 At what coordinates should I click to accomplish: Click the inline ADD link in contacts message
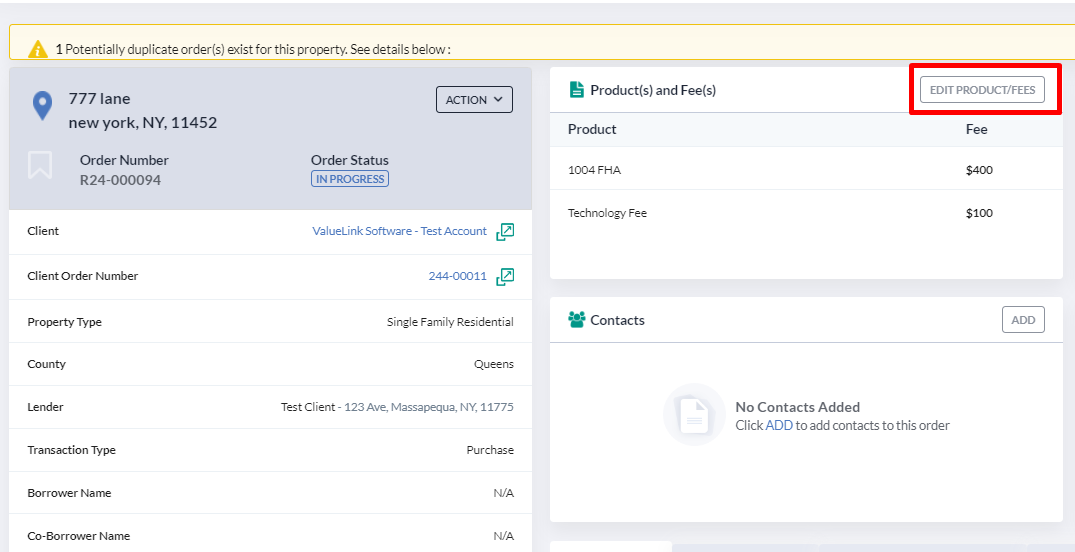(779, 425)
